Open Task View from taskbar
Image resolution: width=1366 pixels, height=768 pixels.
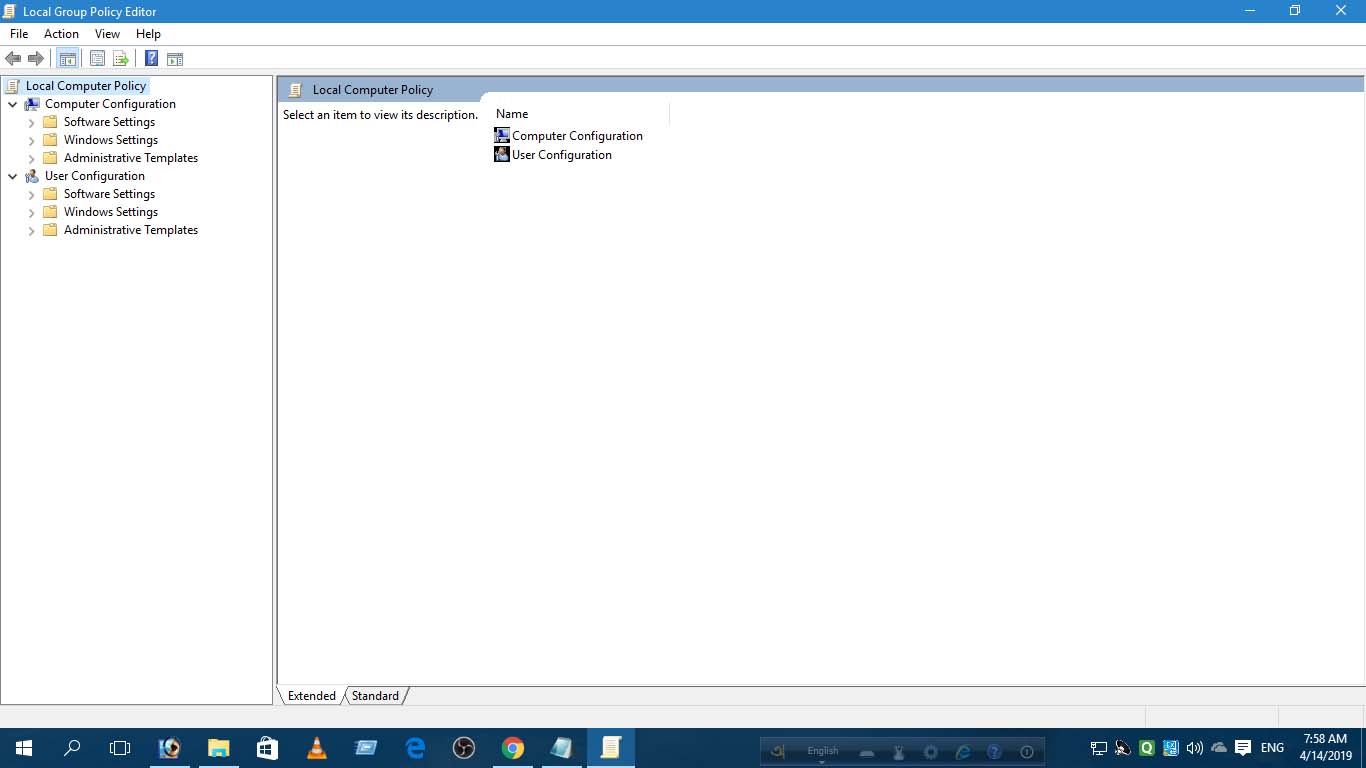(120, 748)
